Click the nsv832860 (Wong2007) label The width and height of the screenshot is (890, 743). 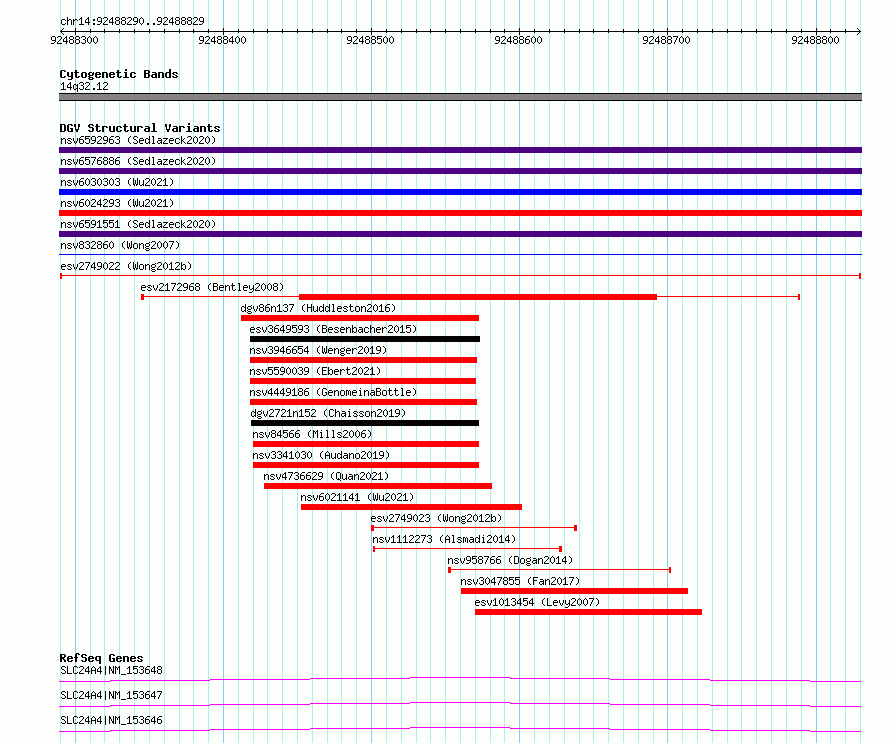pyautogui.click(x=120, y=245)
